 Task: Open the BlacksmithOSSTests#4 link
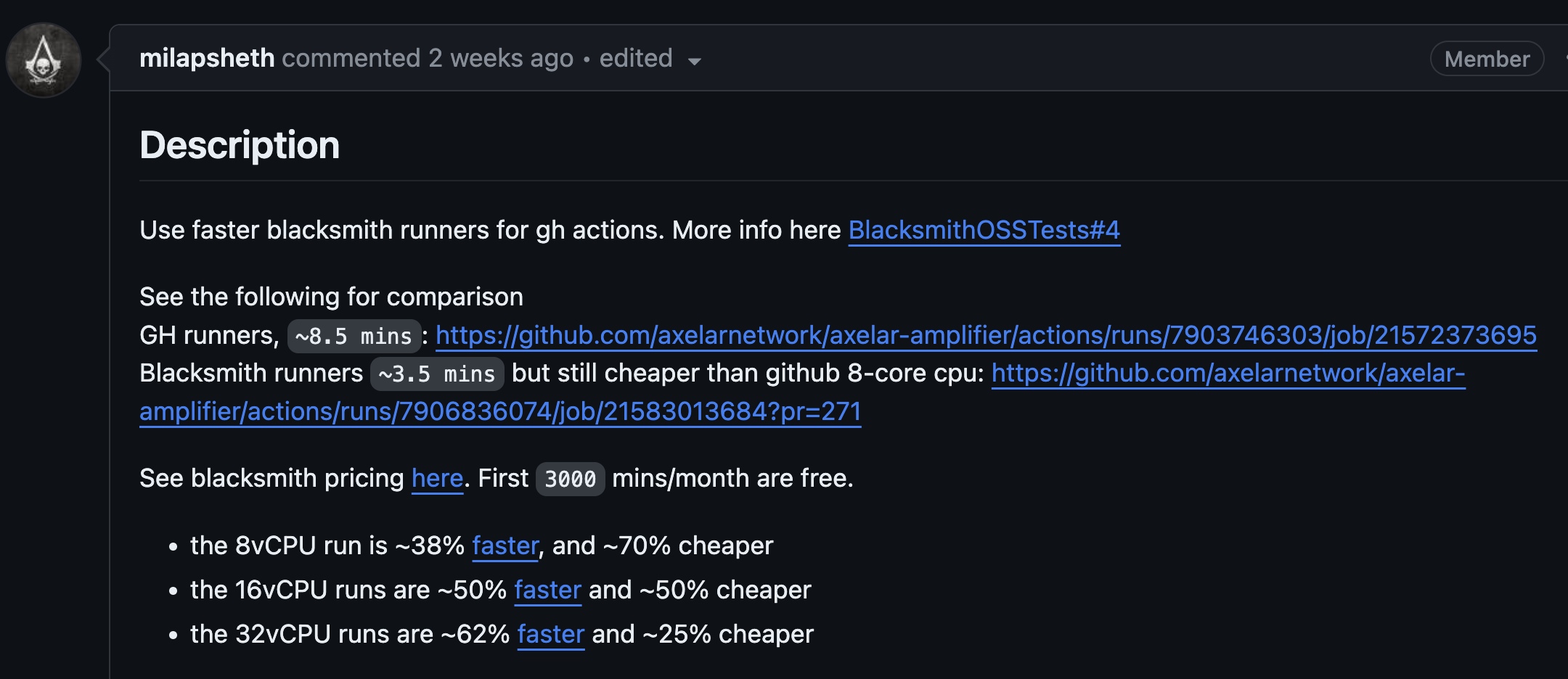point(984,230)
